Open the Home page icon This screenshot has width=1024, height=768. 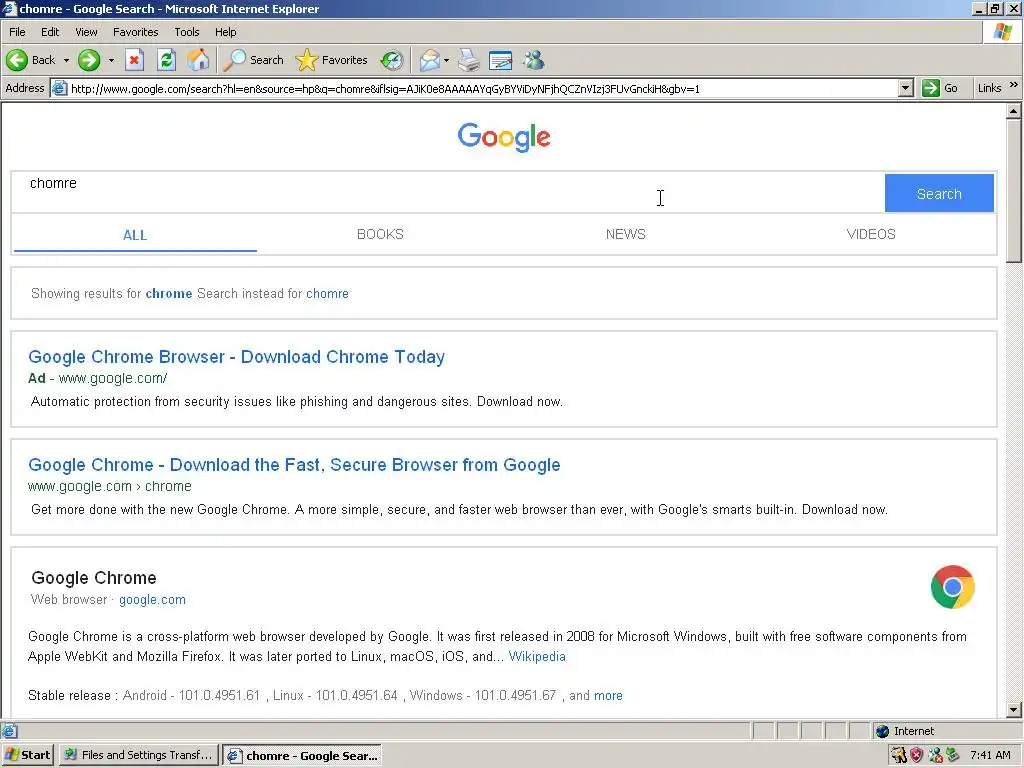coord(199,60)
